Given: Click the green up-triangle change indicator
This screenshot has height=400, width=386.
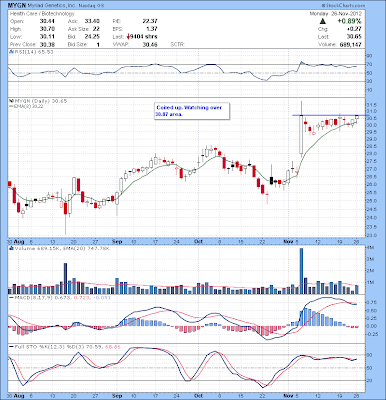Looking at the screenshot, I should [x=322, y=21].
